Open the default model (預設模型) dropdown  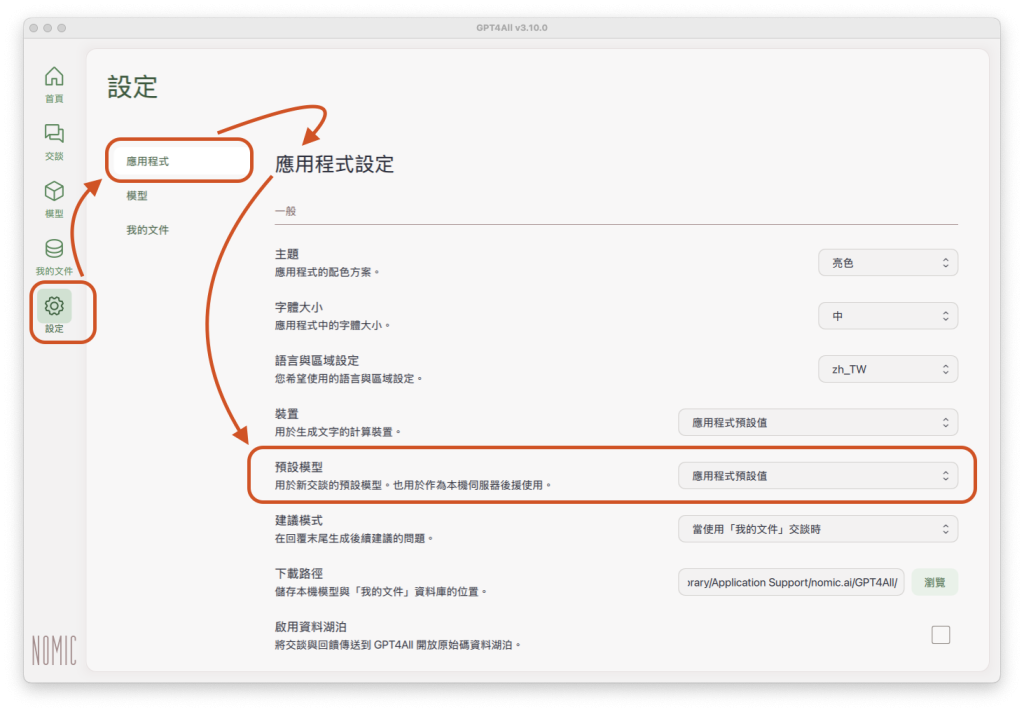point(817,476)
